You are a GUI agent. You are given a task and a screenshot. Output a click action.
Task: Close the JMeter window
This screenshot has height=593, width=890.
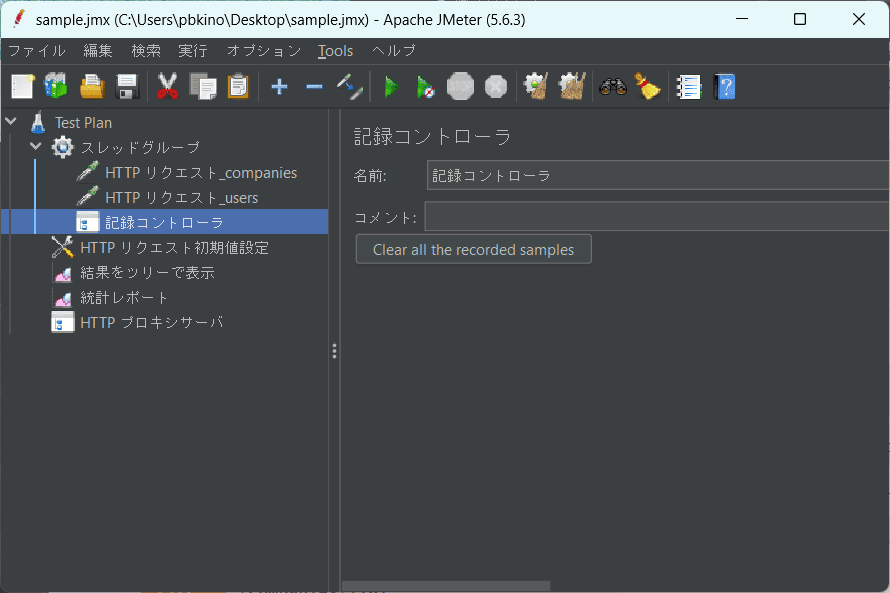pyautogui.click(x=859, y=19)
